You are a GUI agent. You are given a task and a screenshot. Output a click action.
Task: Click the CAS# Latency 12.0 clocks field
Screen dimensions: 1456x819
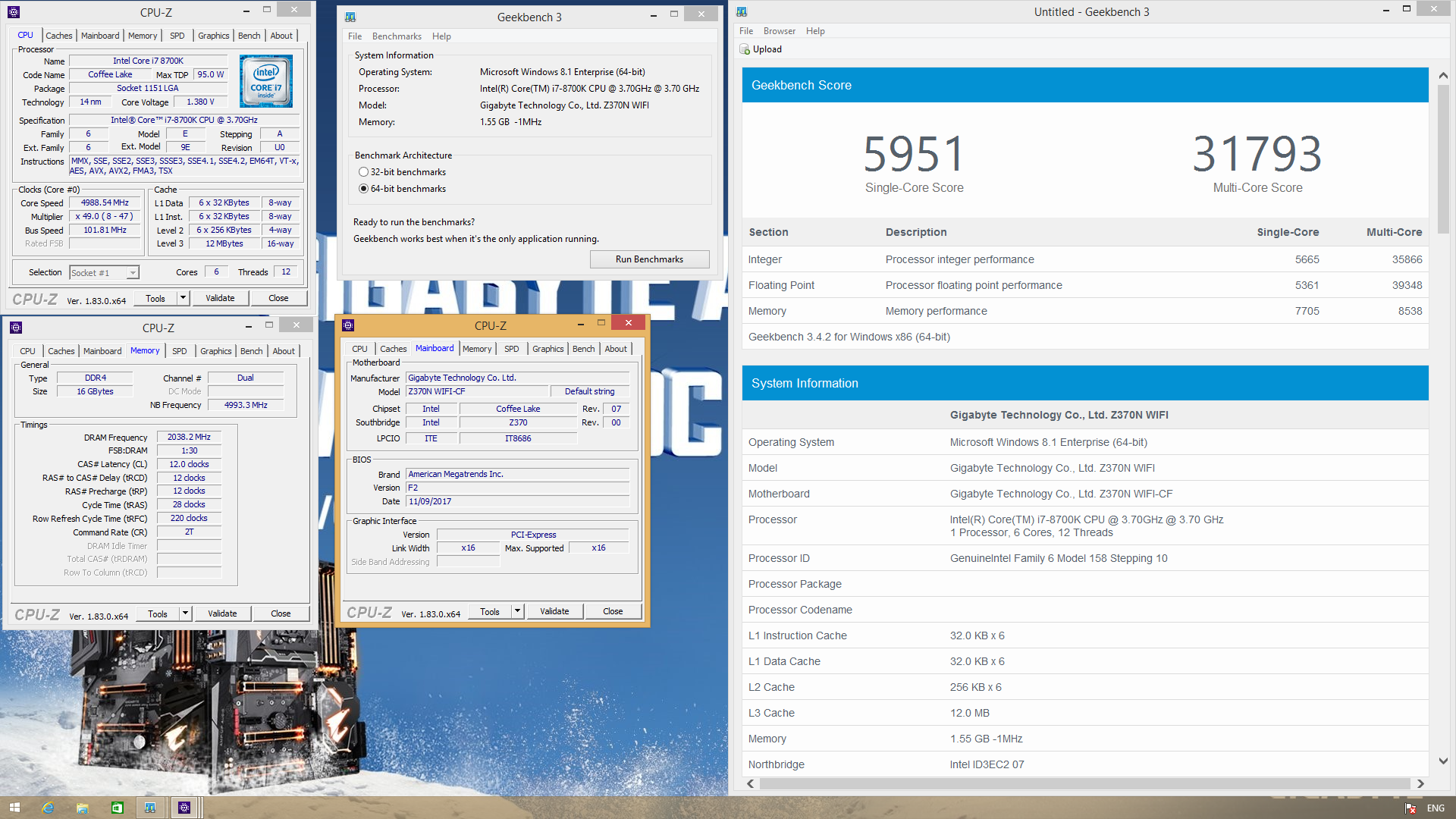click(189, 464)
